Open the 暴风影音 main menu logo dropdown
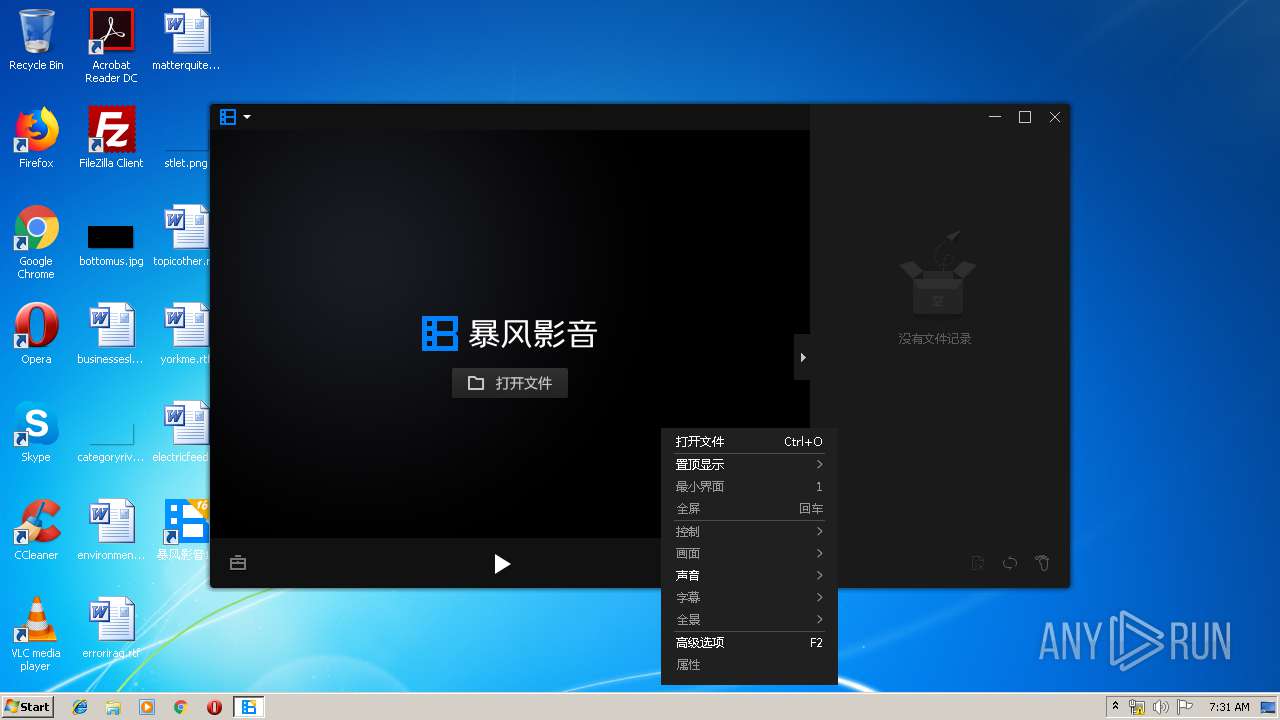This screenshot has height=720, width=1280. tap(235, 117)
